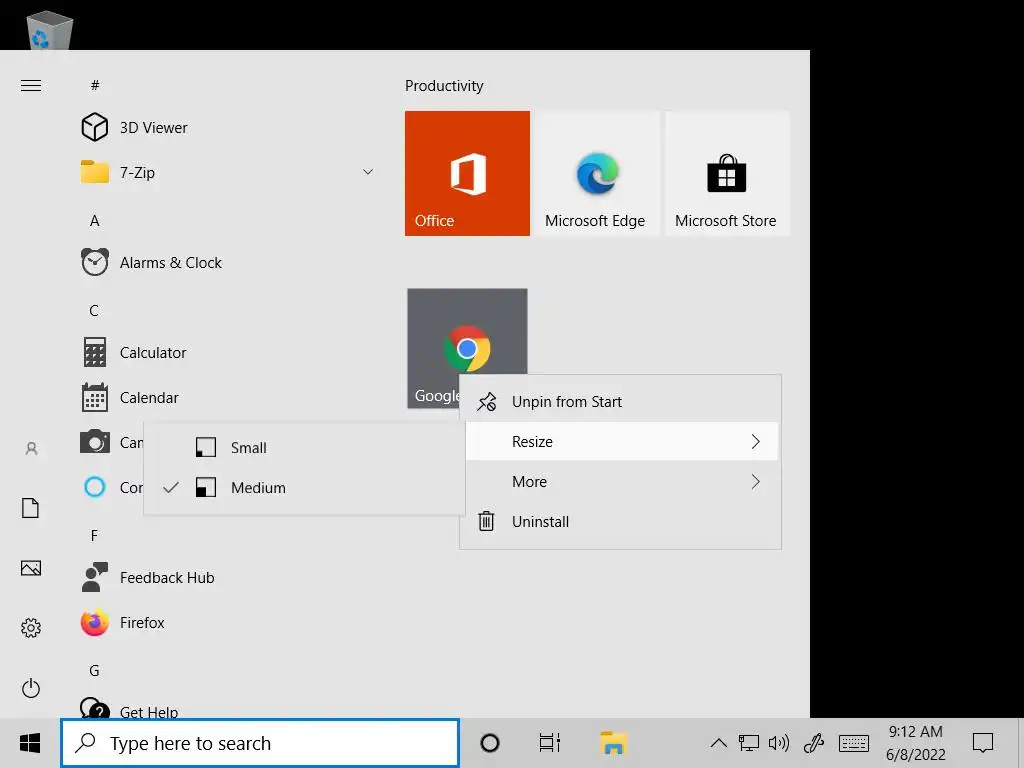
Task: Select Medium tile size
Action: (x=304, y=487)
